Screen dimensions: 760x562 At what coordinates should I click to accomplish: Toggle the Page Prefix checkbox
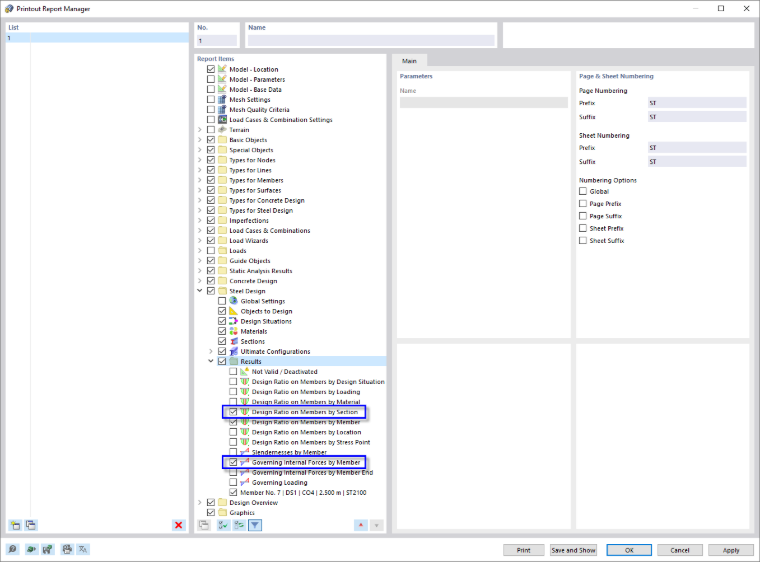[x=583, y=204]
